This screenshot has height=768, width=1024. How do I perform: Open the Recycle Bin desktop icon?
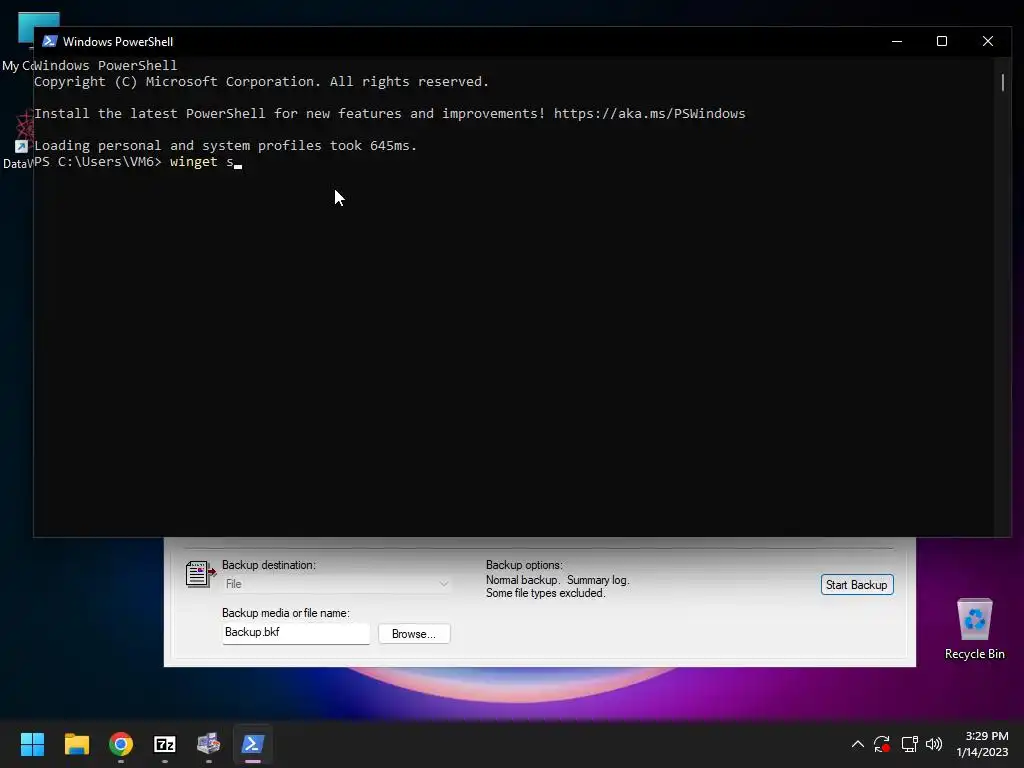tap(974, 629)
